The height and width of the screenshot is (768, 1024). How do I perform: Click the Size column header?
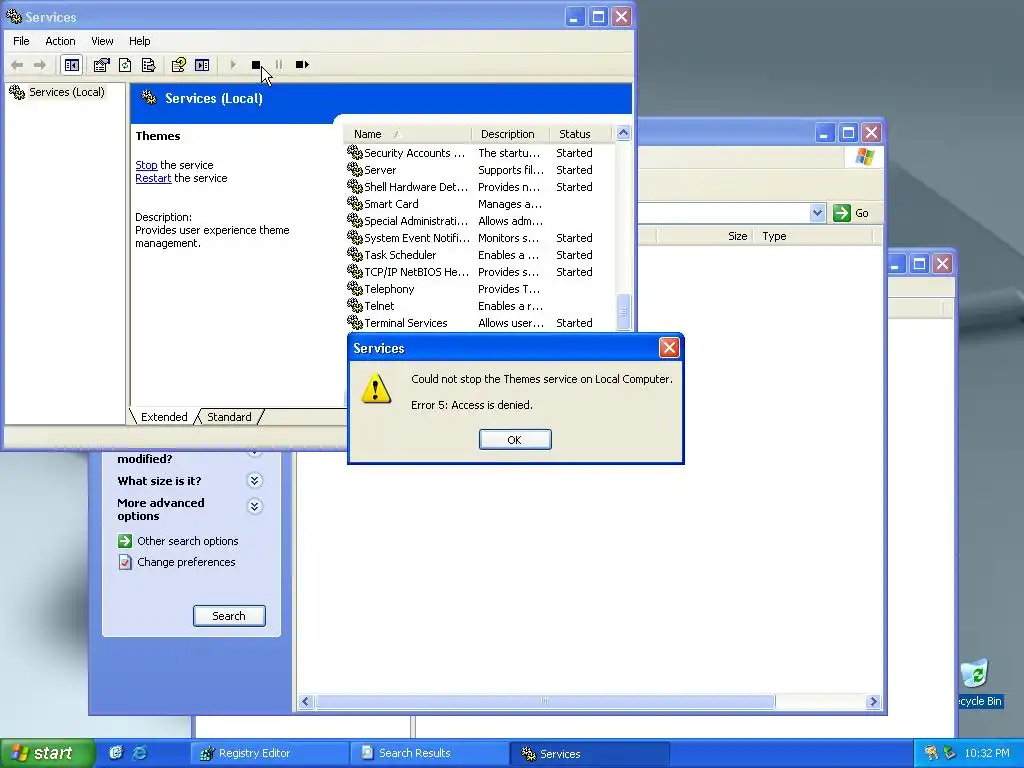click(705, 236)
